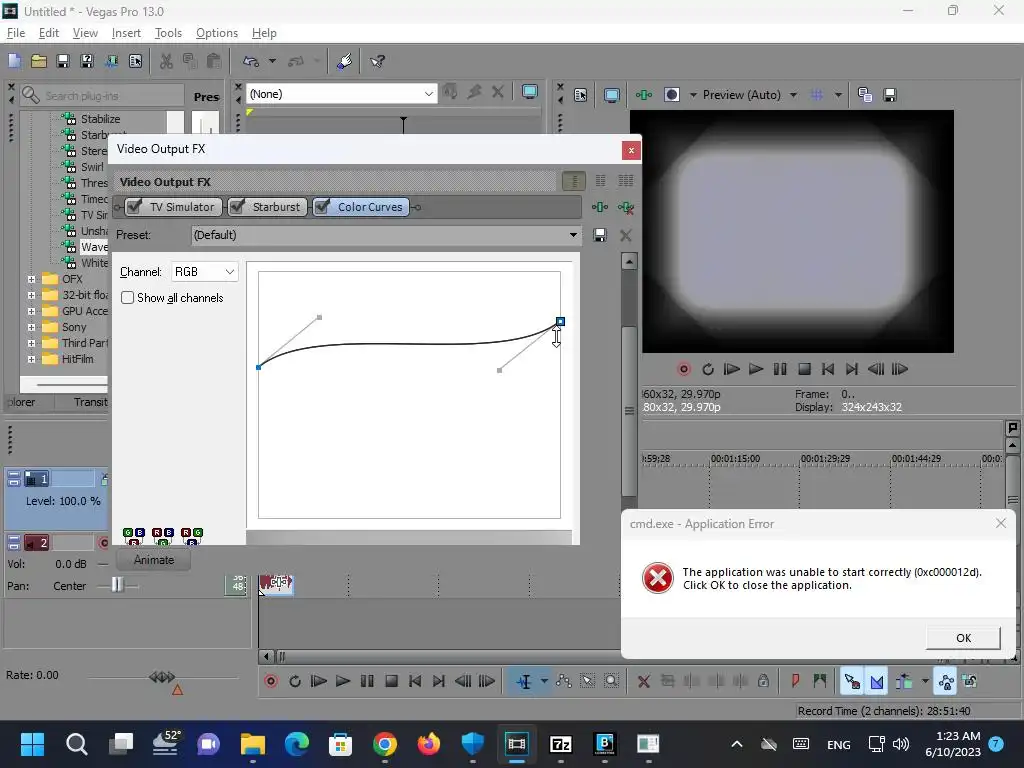Image resolution: width=1024 pixels, height=768 pixels.
Task: Click Stop in the preview transport controls
Action: click(x=805, y=370)
